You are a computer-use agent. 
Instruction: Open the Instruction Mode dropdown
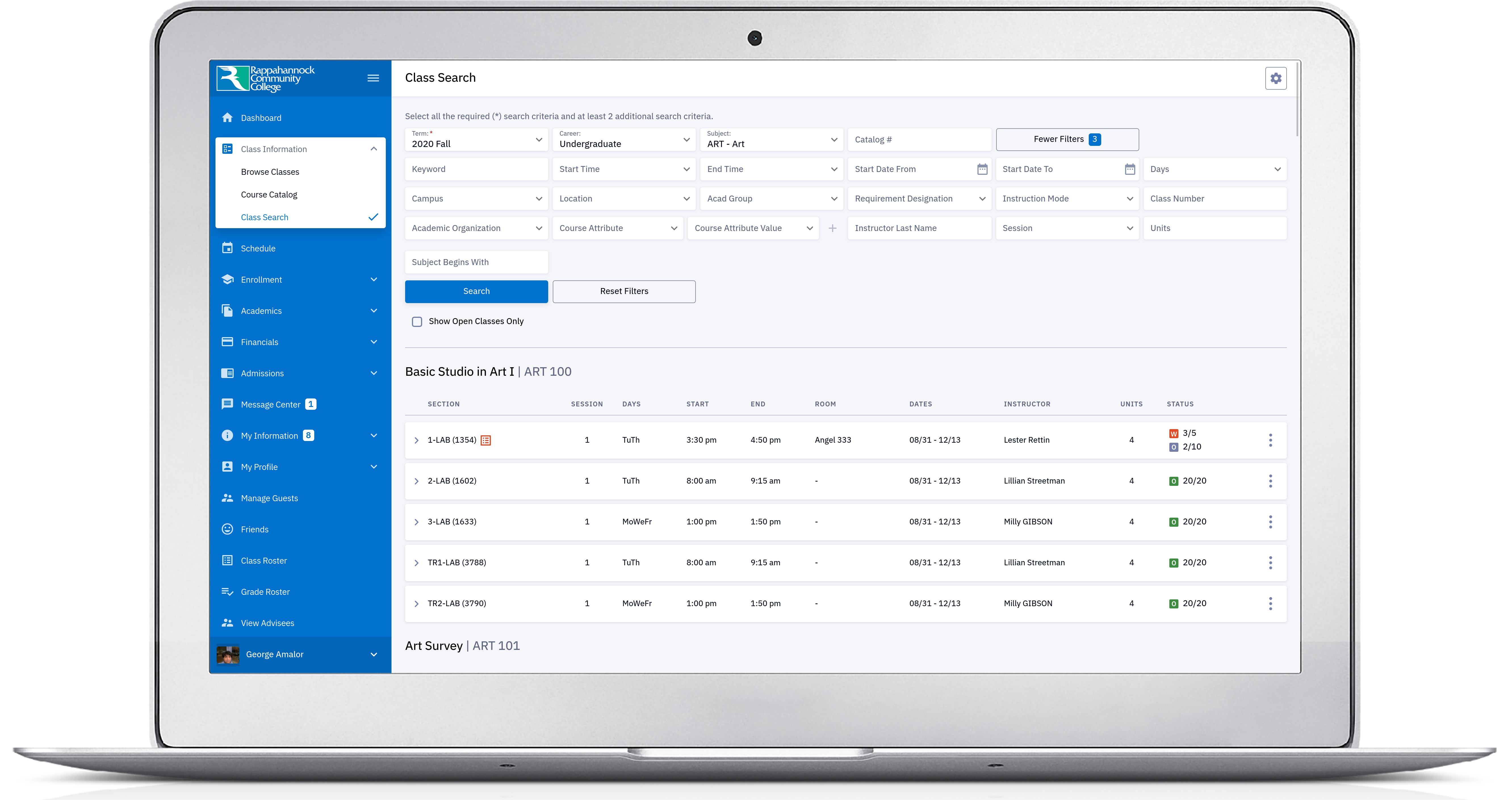point(1067,198)
